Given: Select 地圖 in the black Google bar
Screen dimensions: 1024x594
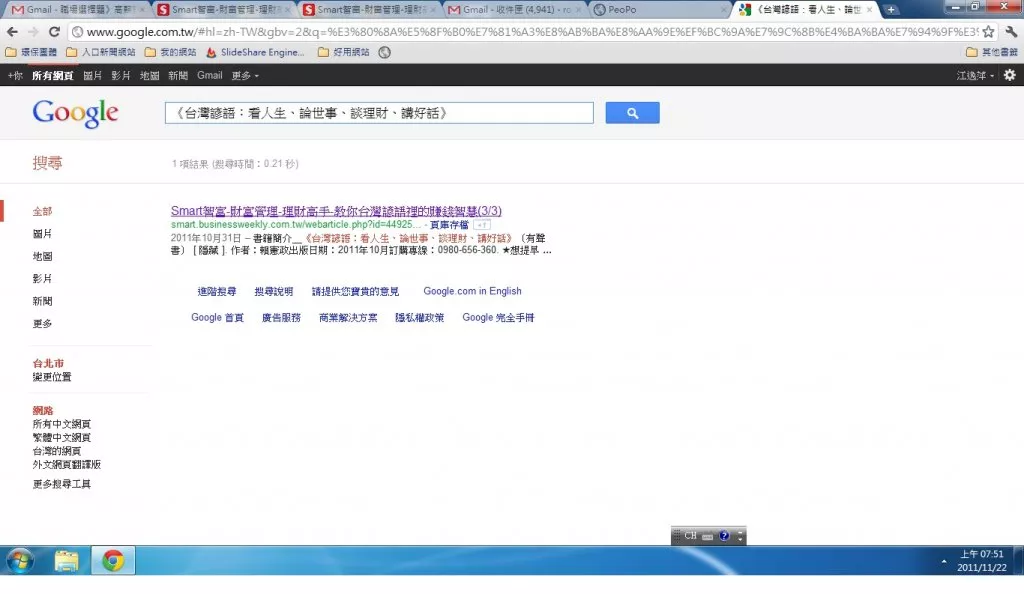Looking at the screenshot, I should (x=150, y=76).
